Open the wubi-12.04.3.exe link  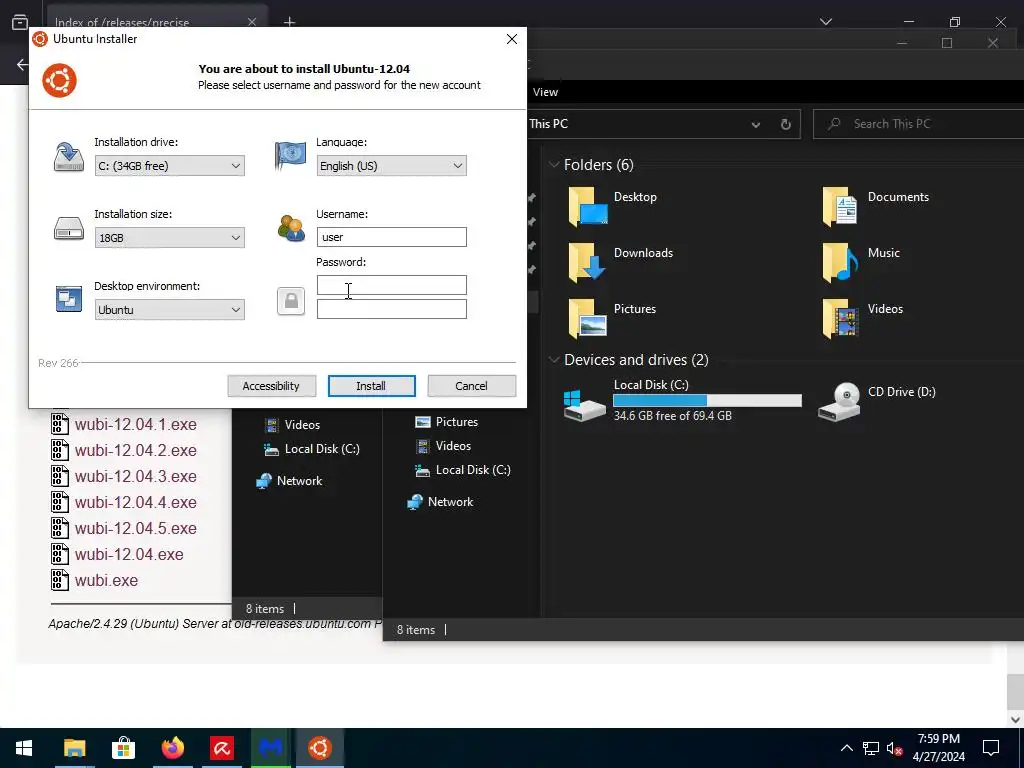[135, 477]
